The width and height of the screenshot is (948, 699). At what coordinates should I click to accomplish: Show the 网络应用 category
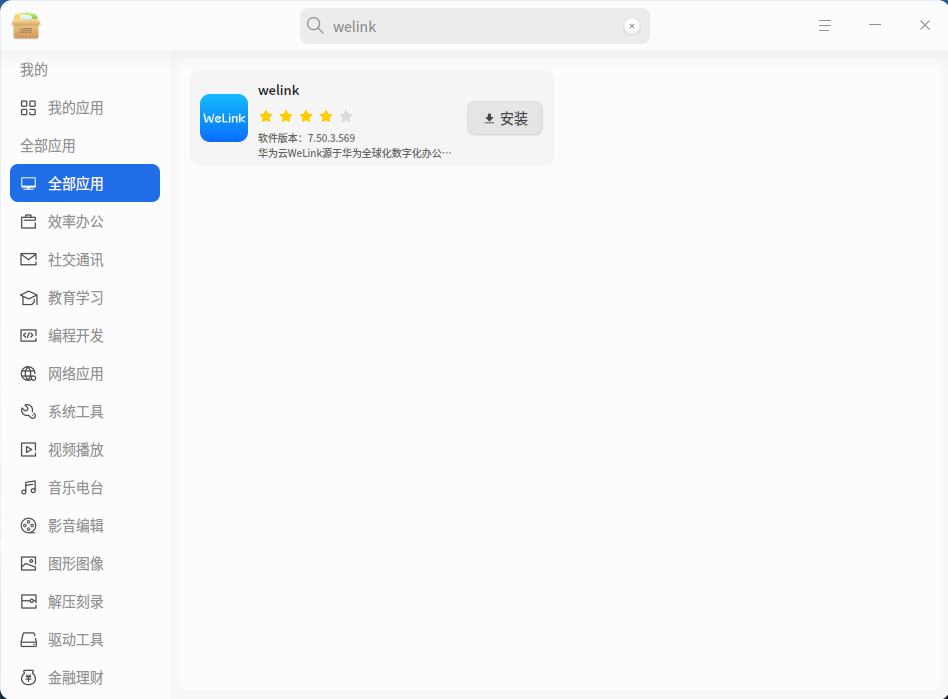pos(85,374)
